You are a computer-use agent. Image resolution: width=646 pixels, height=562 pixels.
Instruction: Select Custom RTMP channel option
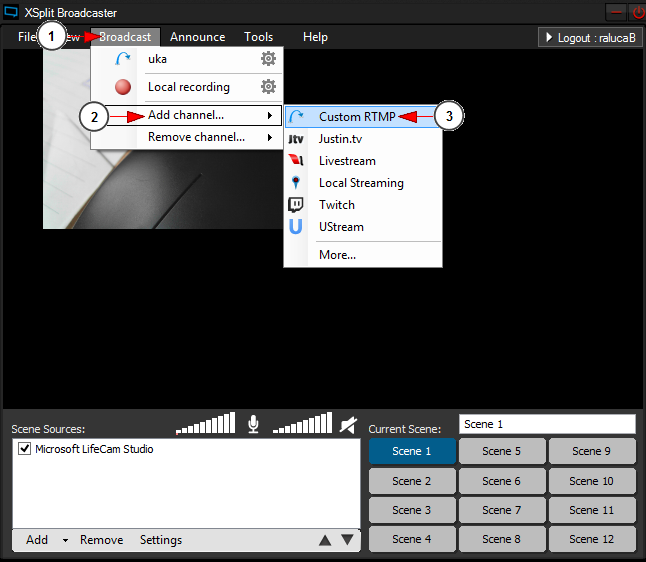363,117
